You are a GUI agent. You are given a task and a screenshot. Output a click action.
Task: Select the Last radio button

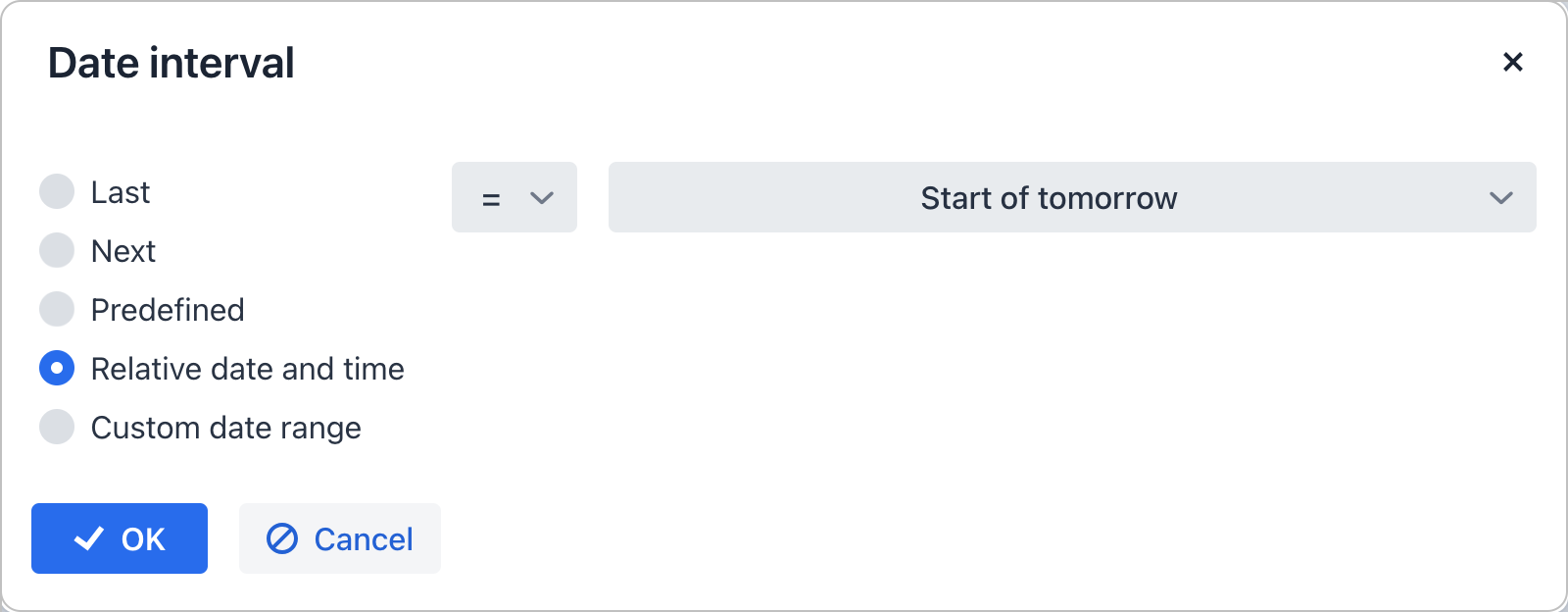57,191
